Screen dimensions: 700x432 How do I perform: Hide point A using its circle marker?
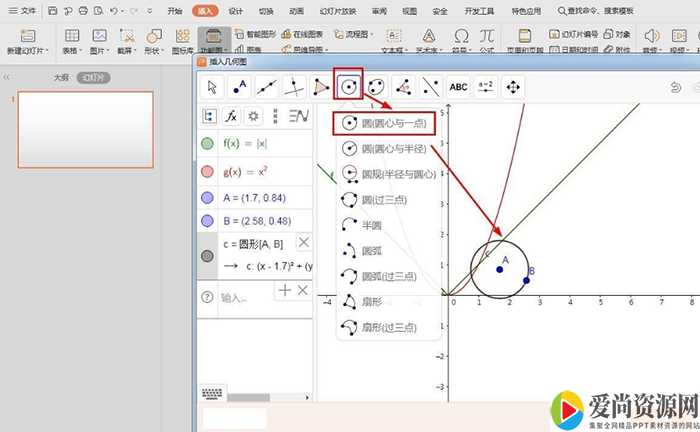tap(207, 197)
